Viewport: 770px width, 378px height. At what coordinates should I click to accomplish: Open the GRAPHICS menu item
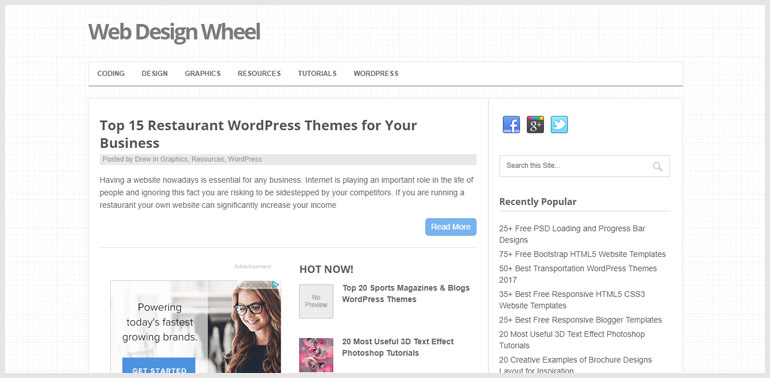click(203, 74)
